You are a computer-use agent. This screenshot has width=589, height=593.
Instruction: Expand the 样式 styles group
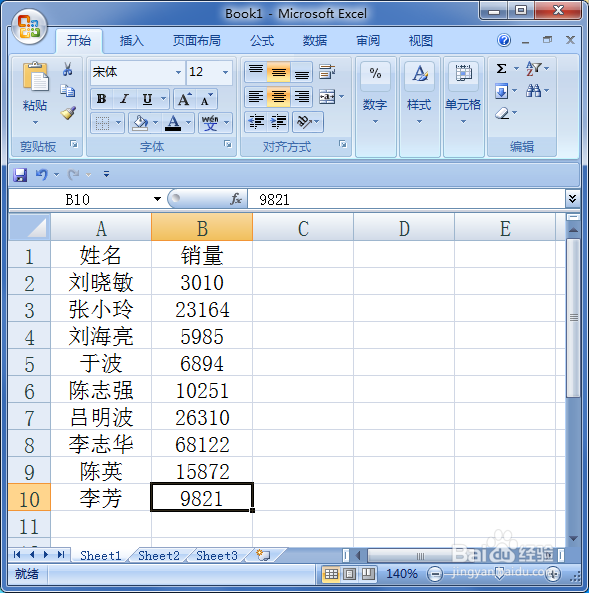pos(419,122)
